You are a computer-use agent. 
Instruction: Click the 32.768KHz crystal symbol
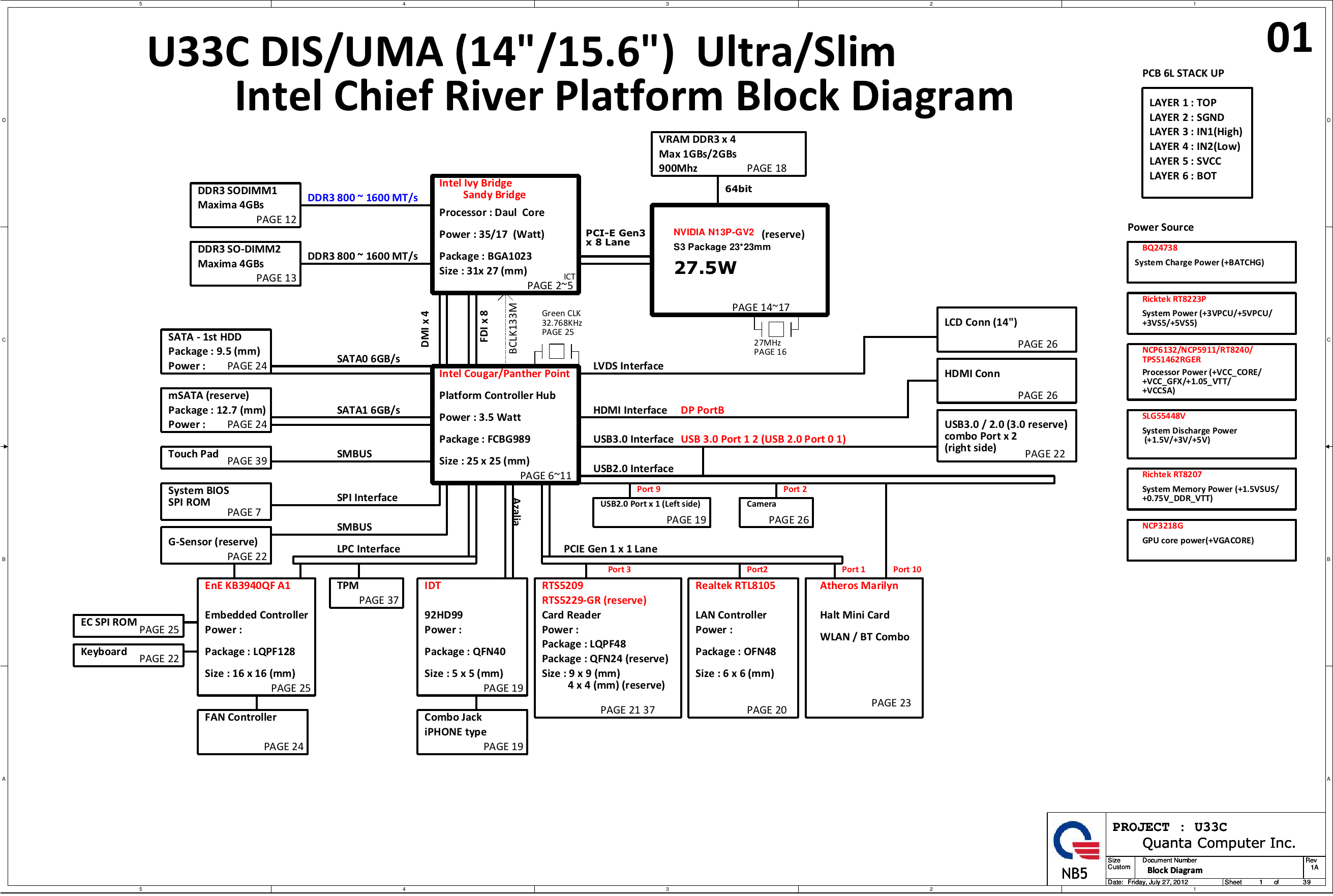point(556,351)
